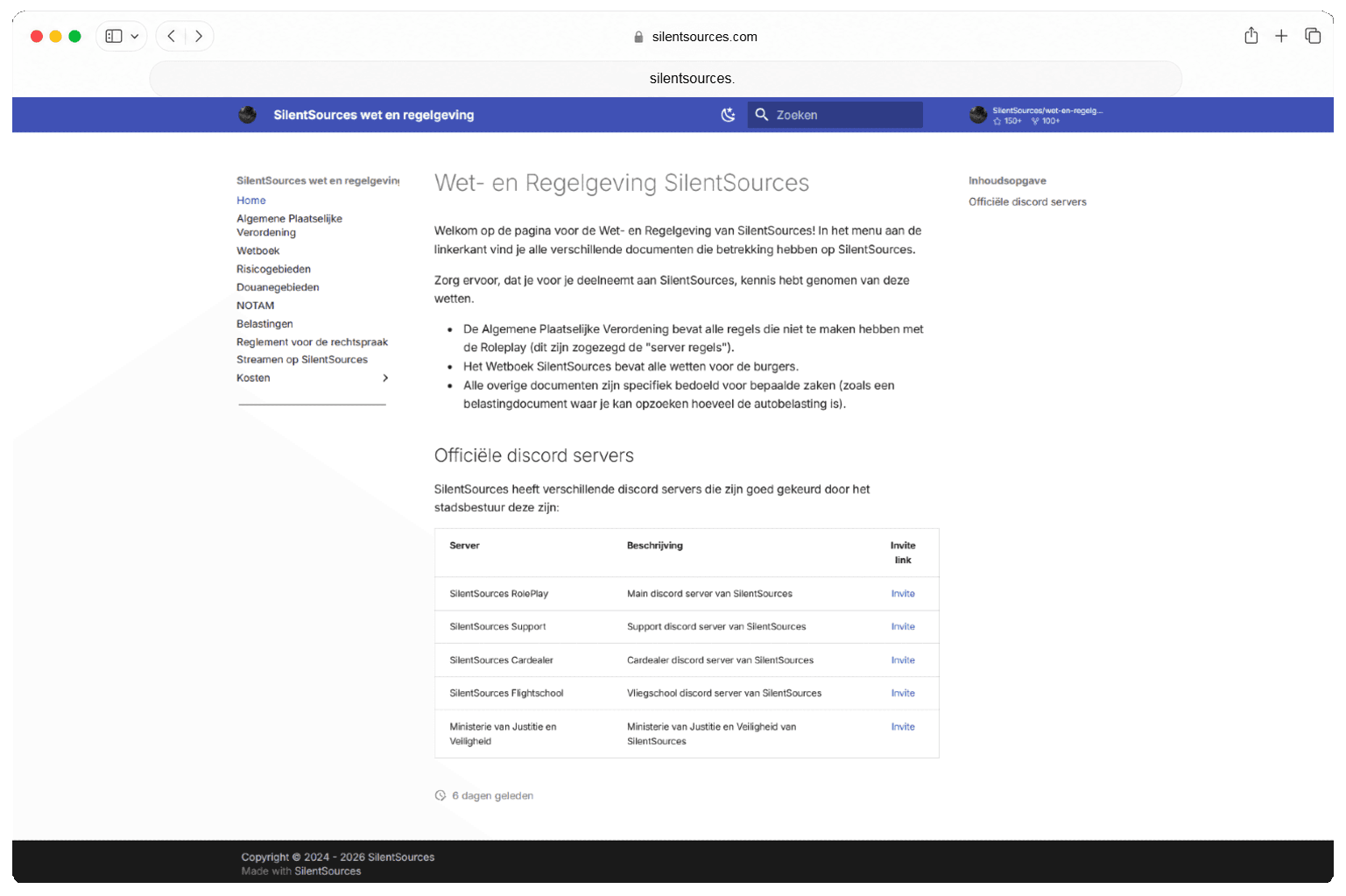Click the clock icon beside 6 dagen geleden
Viewport: 1346px width, 896px height.
point(440,796)
